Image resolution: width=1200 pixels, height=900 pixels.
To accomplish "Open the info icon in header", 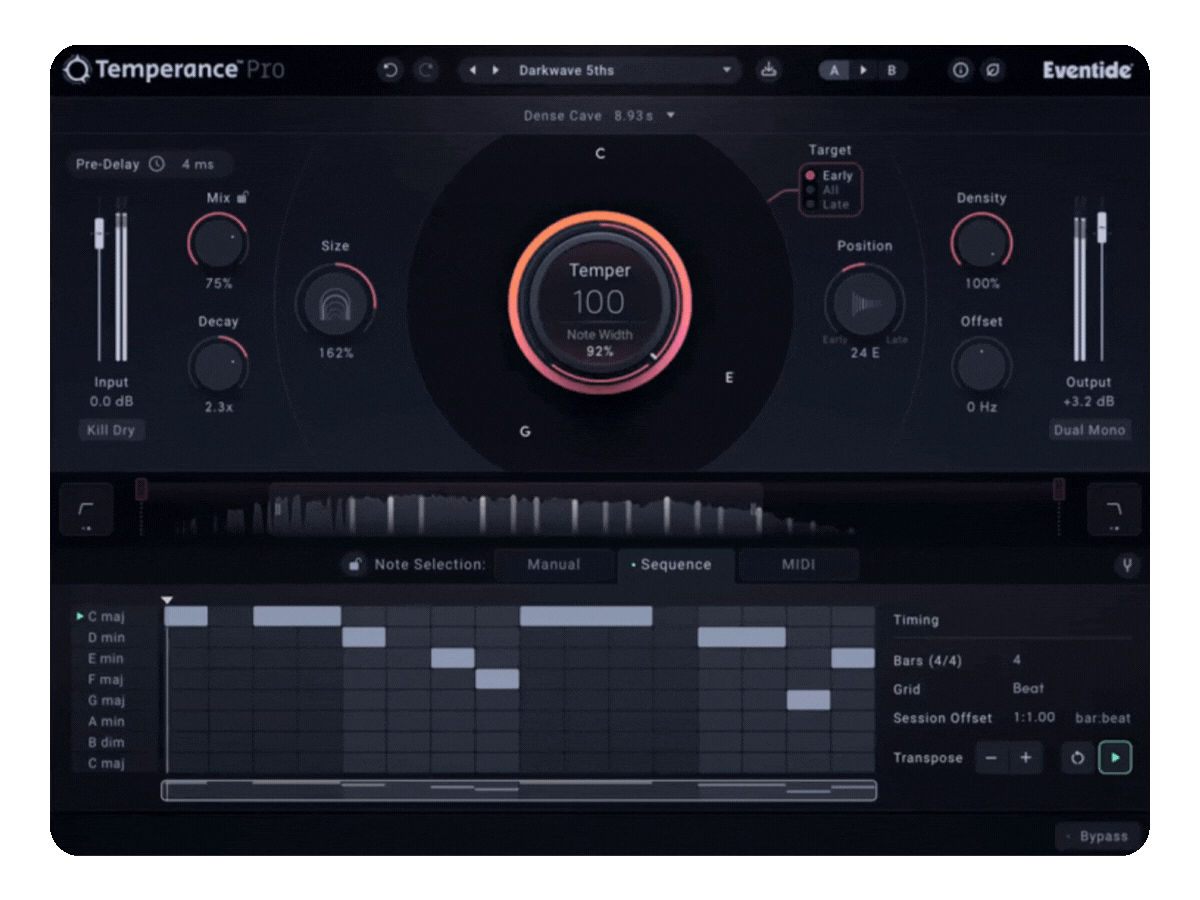I will 960,70.
